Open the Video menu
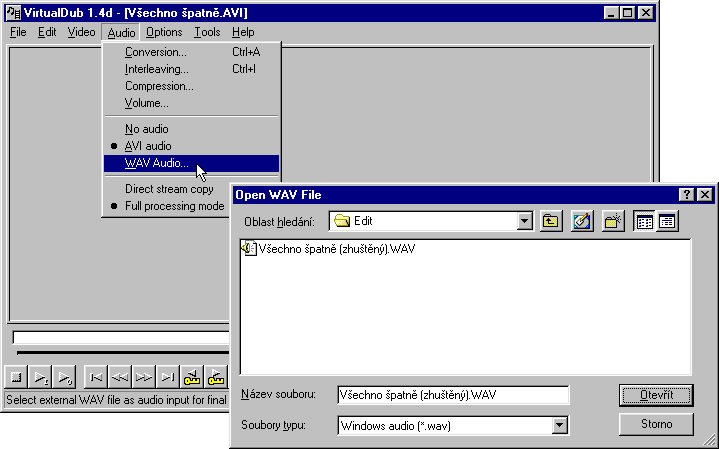Image resolution: width=719 pixels, height=449 pixels. [x=81, y=32]
